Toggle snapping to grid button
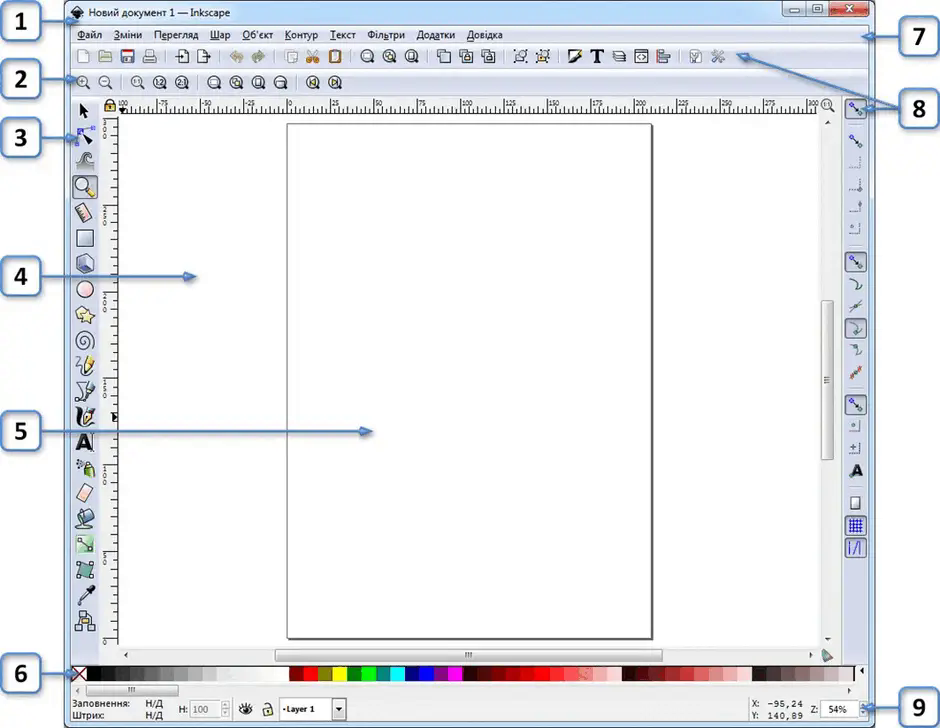The height and width of the screenshot is (728, 940). point(855,525)
